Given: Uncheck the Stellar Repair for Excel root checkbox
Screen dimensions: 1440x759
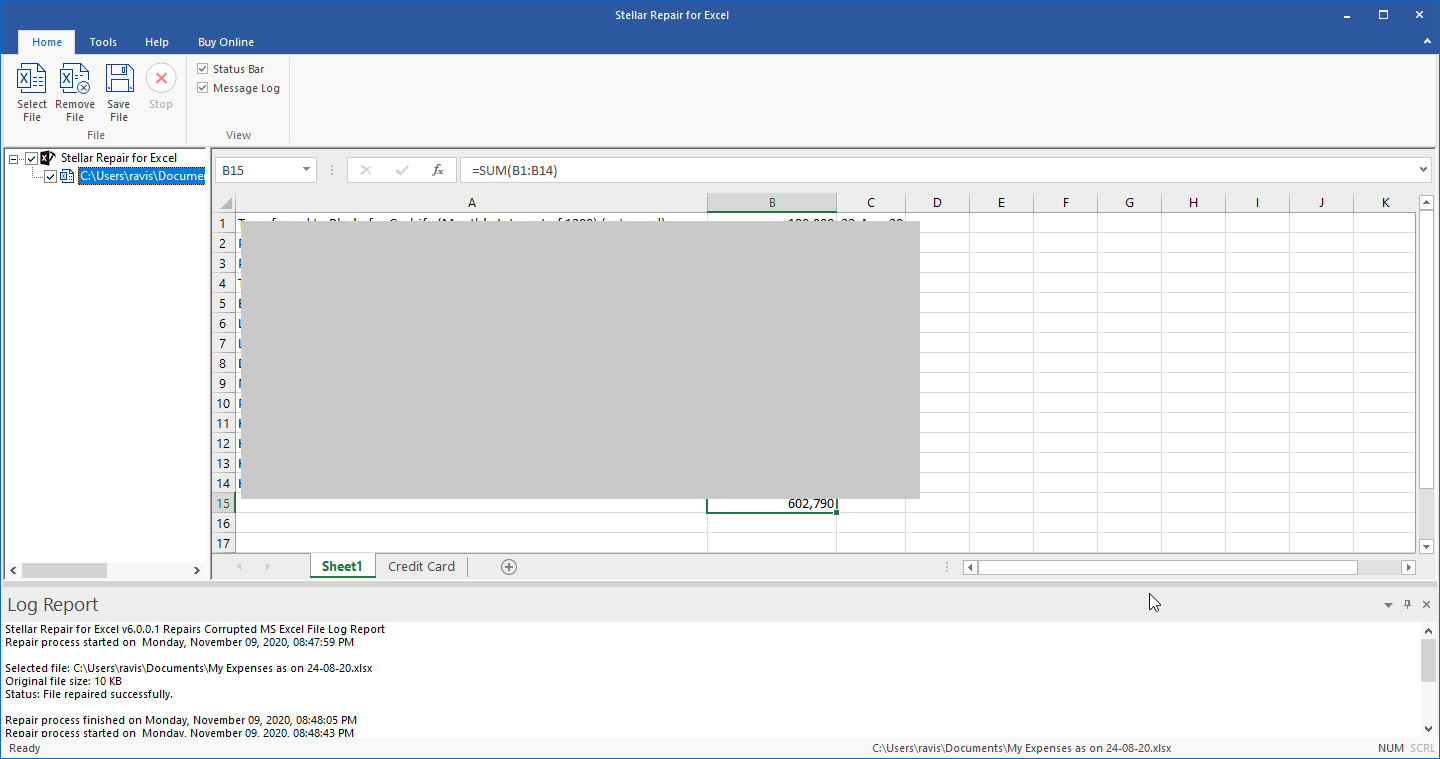Looking at the screenshot, I should pos(31,158).
